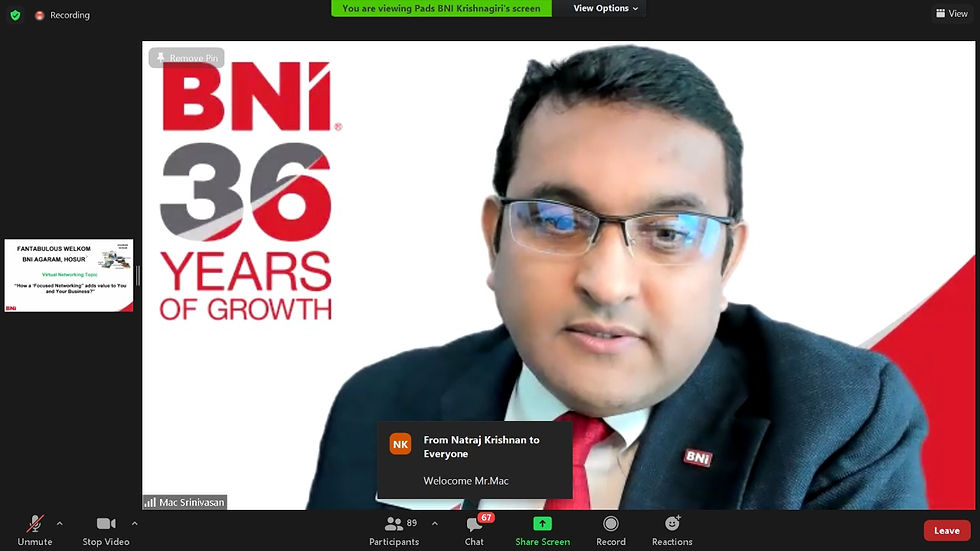Image resolution: width=980 pixels, height=551 pixels.
Task: Click the NK avatar in chat popup
Action: coord(401,444)
